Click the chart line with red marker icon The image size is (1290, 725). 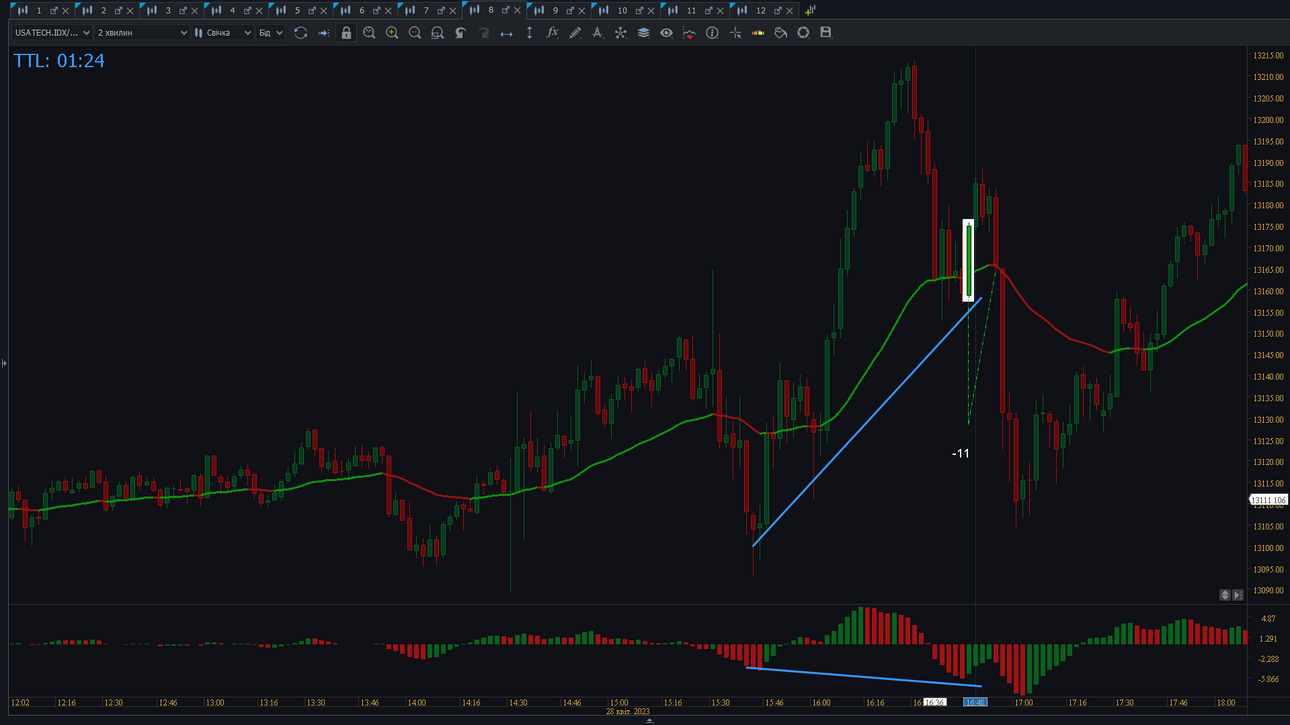click(689, 33)
